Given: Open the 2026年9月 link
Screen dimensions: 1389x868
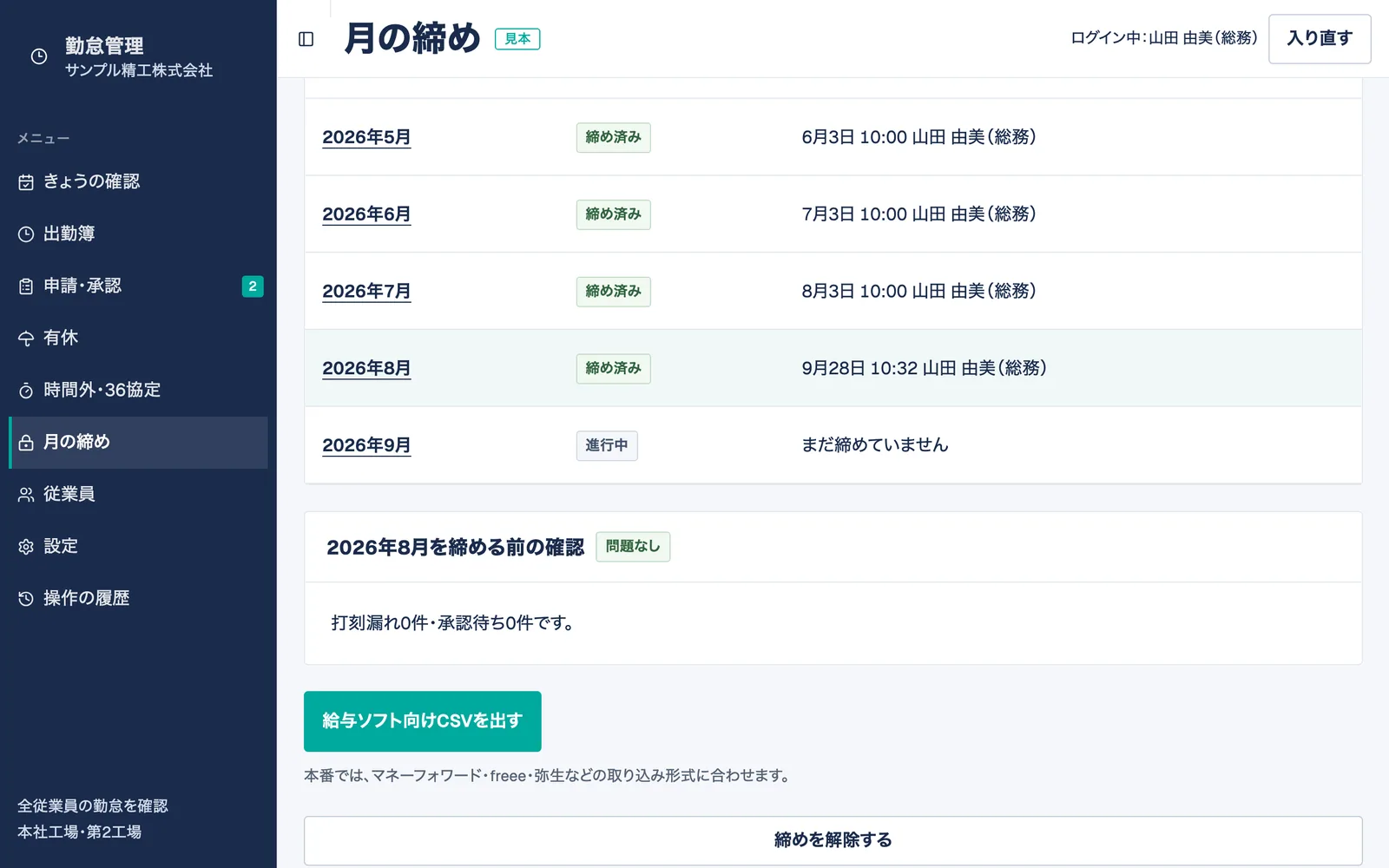Looking at the screenshot, I should point(366,445).
